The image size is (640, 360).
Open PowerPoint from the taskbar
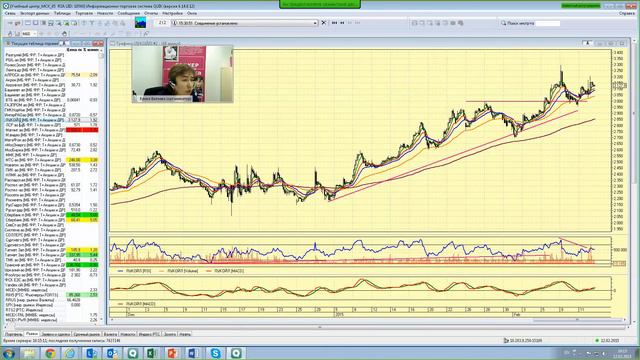[x=172, y=353]
